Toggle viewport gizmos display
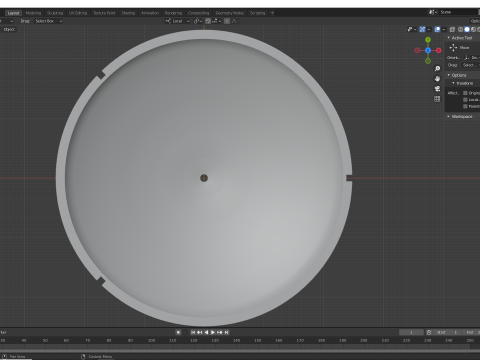Screen dimensions: 480x360 point(422,29)
